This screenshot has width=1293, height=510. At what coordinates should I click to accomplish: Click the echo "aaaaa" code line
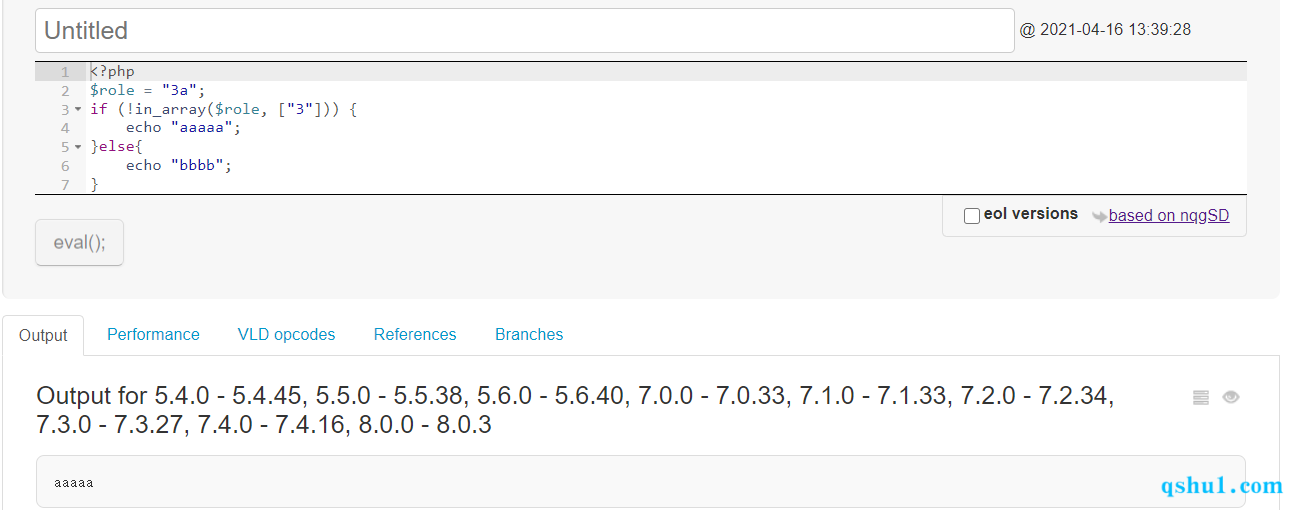183,128
